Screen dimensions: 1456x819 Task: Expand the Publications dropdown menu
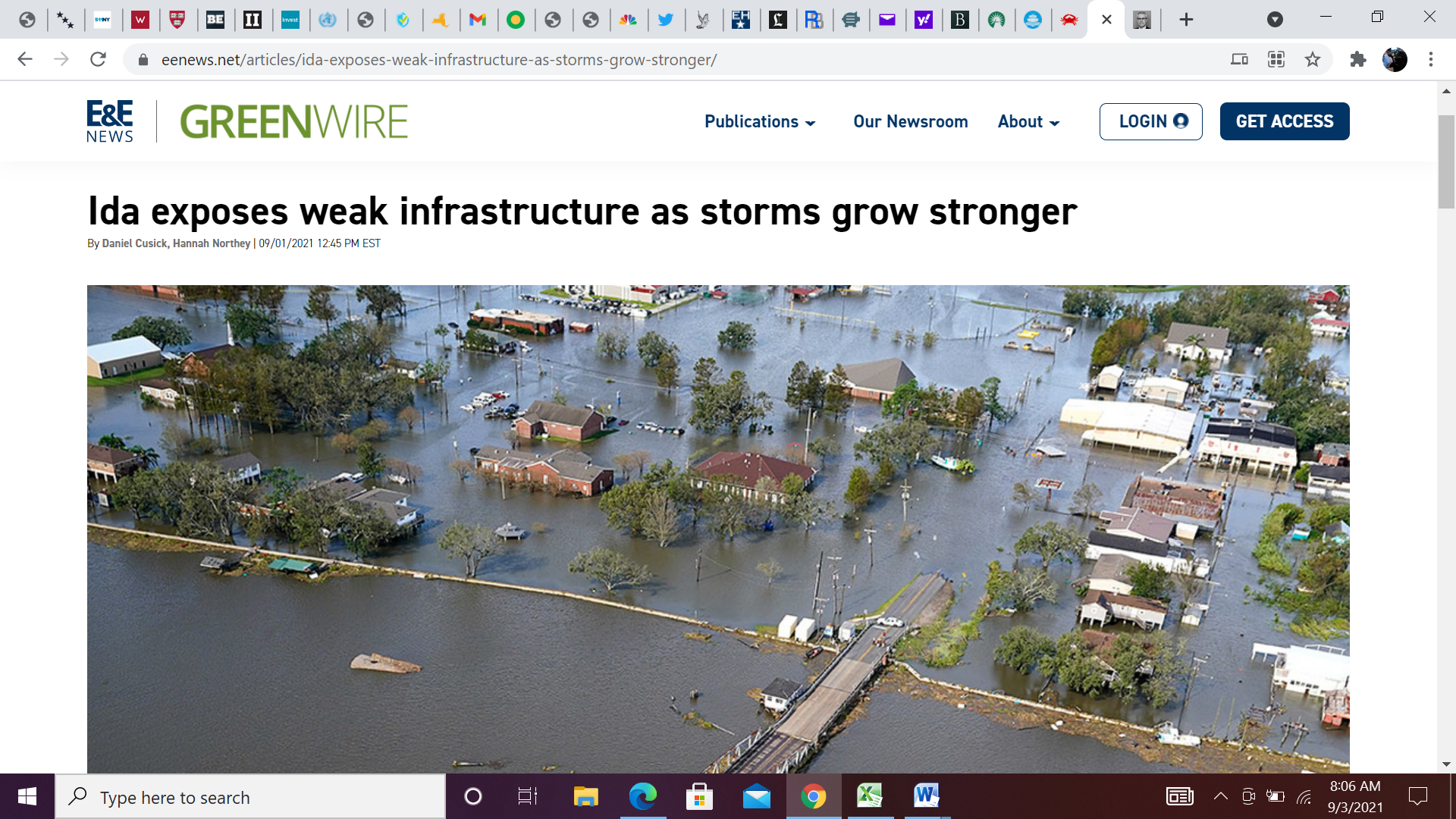760,121
